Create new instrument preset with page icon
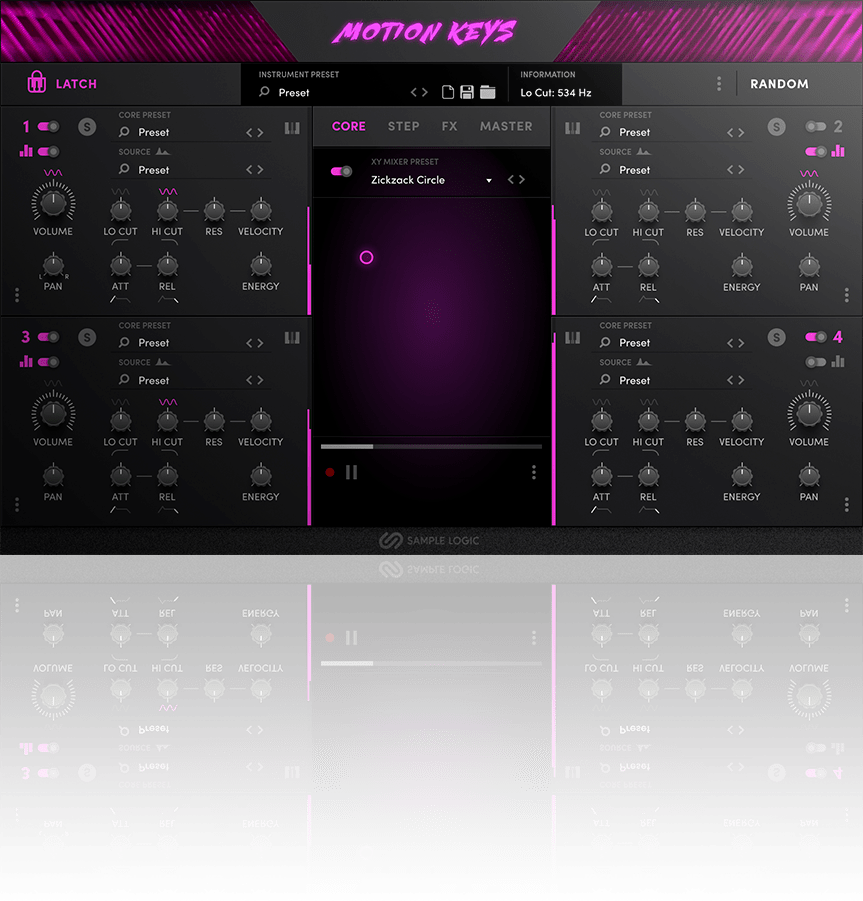863x901 pixels. 448,92
